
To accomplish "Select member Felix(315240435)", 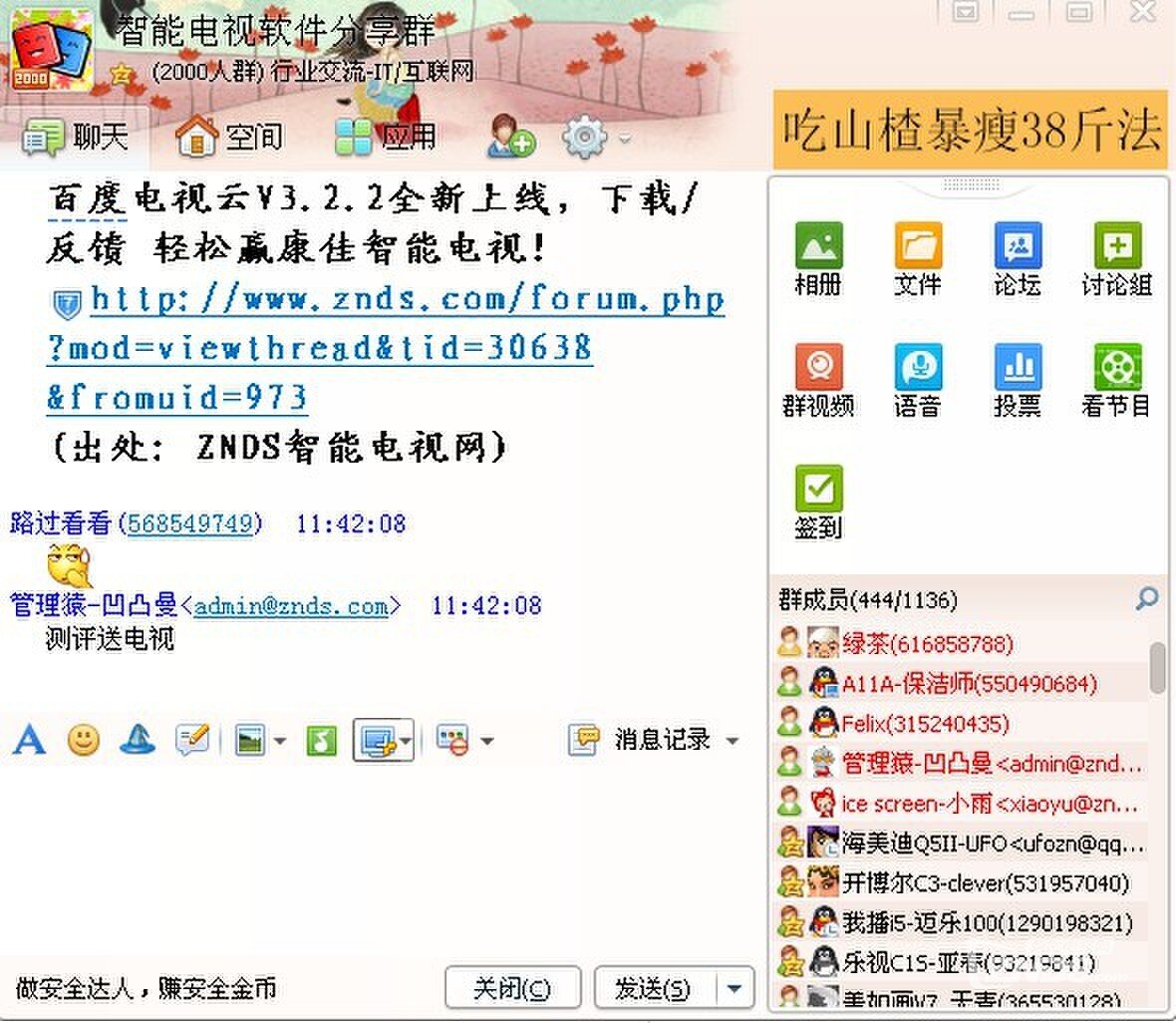I will 960,724.
